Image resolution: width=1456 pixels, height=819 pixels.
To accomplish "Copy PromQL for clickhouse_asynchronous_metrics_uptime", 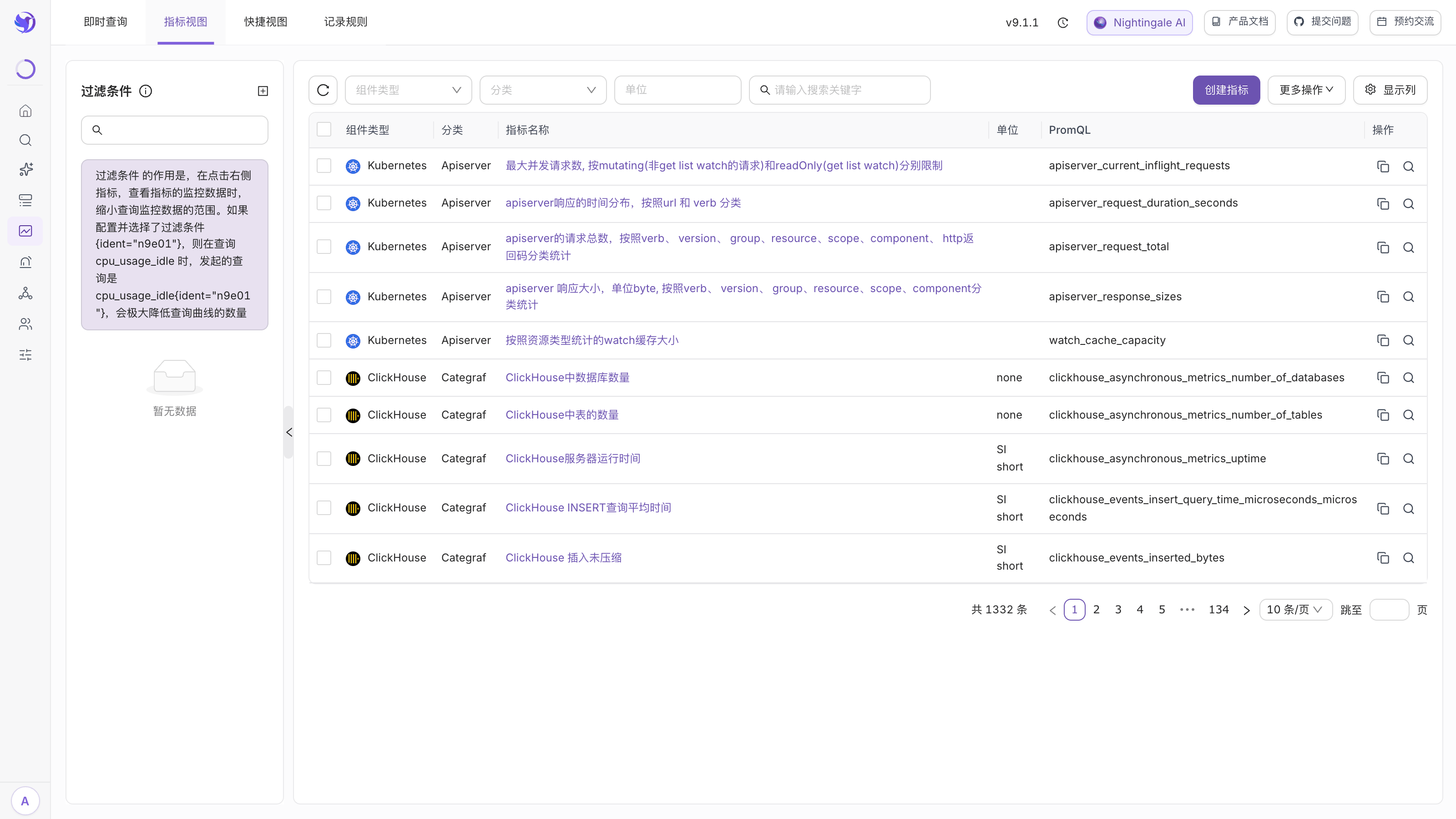I will [x=1383, y=458].
